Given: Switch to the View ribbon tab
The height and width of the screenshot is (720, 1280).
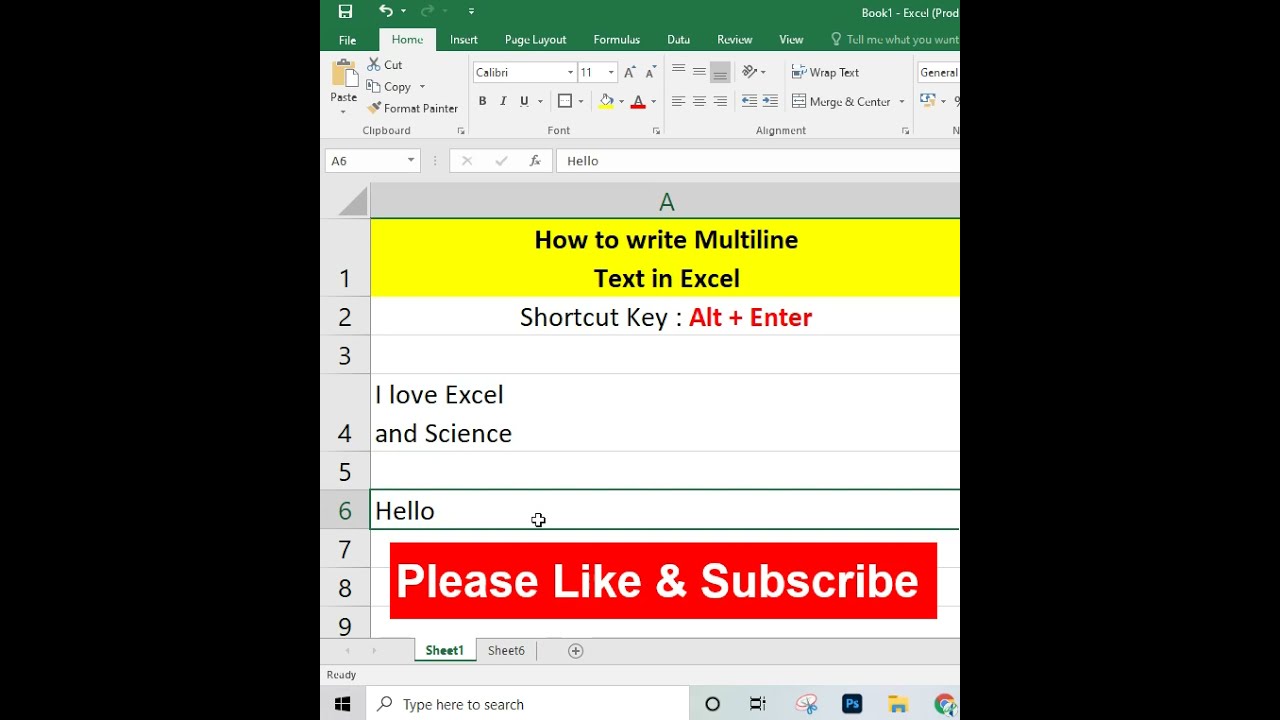Looking at the screenshot, I should [791, 40].
